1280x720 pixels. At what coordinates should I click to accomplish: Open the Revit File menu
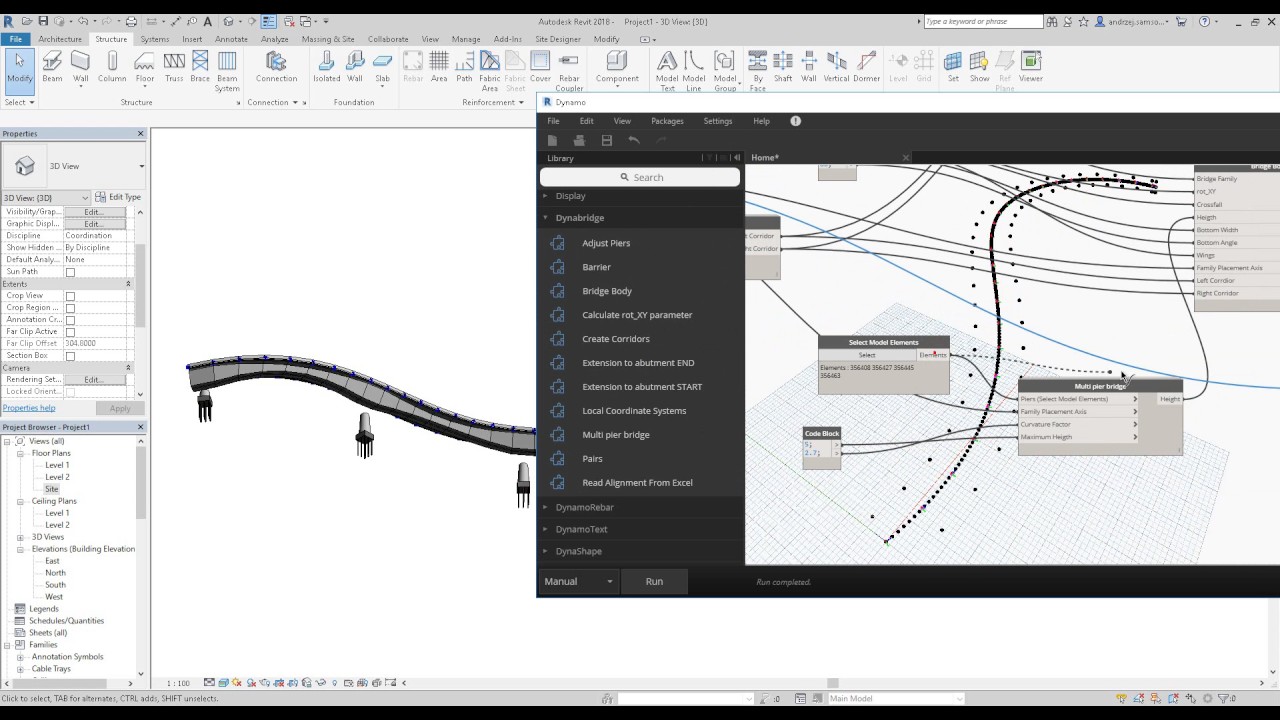click(15, 39)
